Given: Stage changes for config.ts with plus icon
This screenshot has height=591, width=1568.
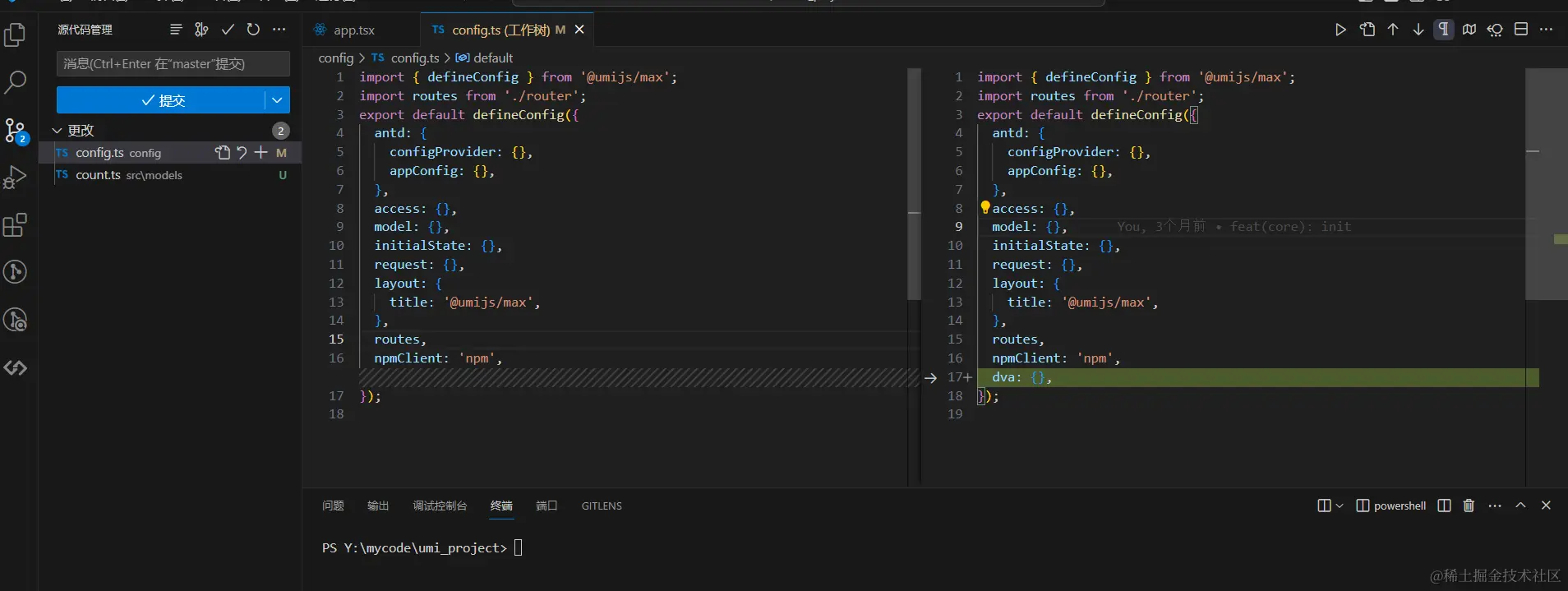Looking at the screenshot, I should 261,152.
